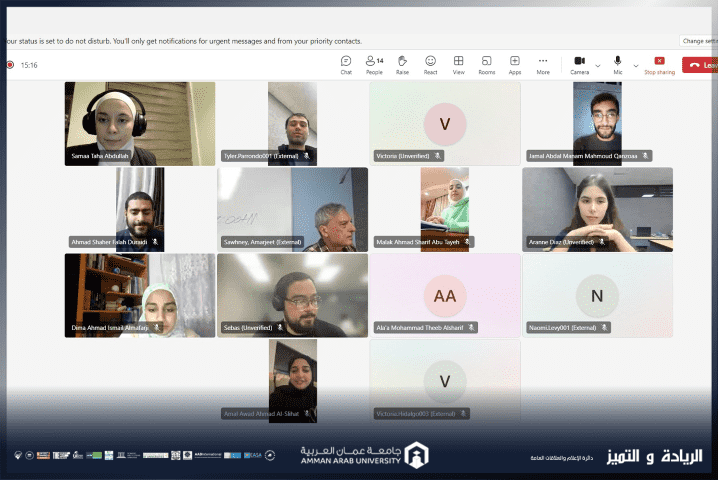Click the recording indicator beside timer
718x480 pixels.
tap(10, 65)
